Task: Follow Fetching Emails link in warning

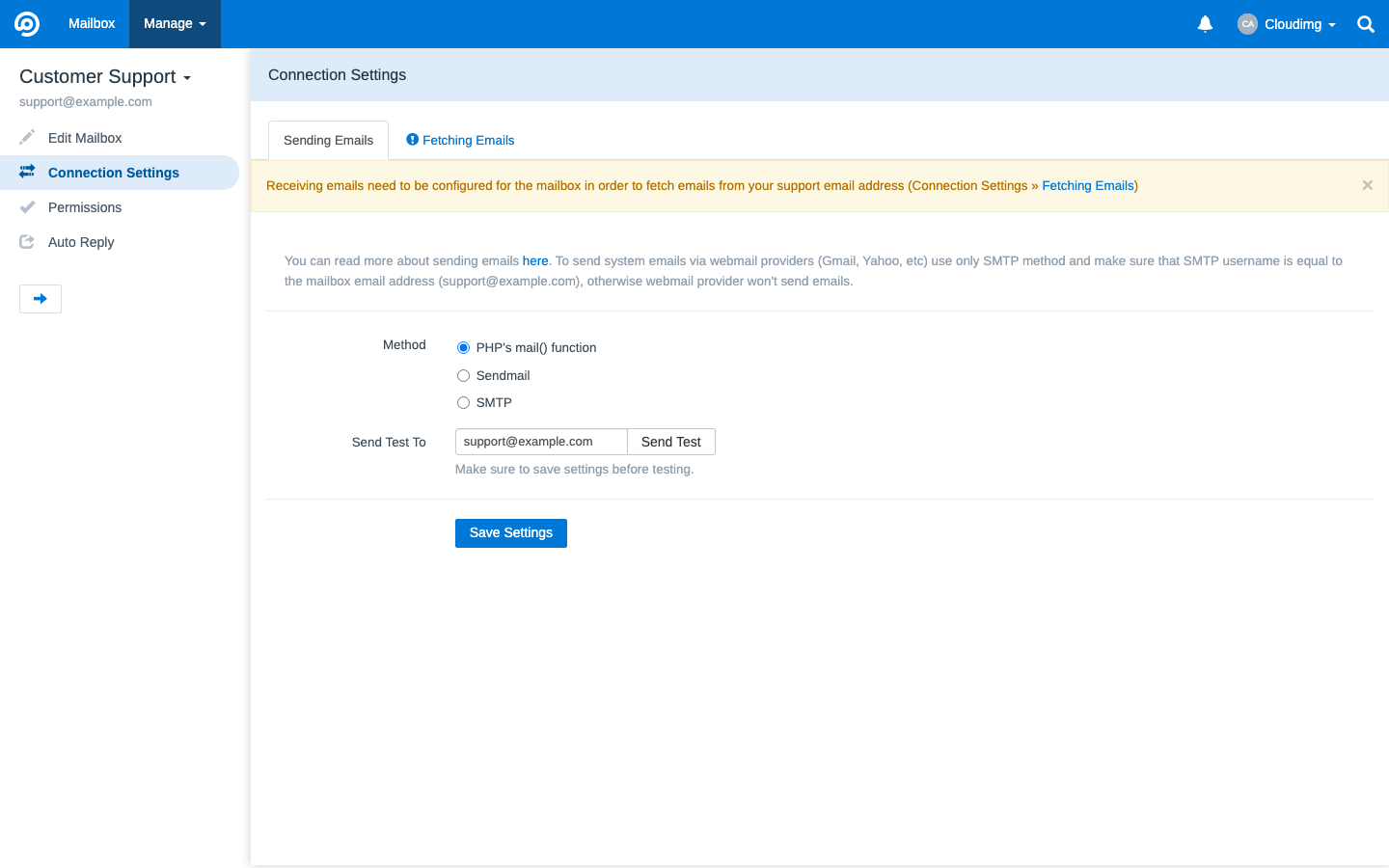Action: coord(1088,185)
